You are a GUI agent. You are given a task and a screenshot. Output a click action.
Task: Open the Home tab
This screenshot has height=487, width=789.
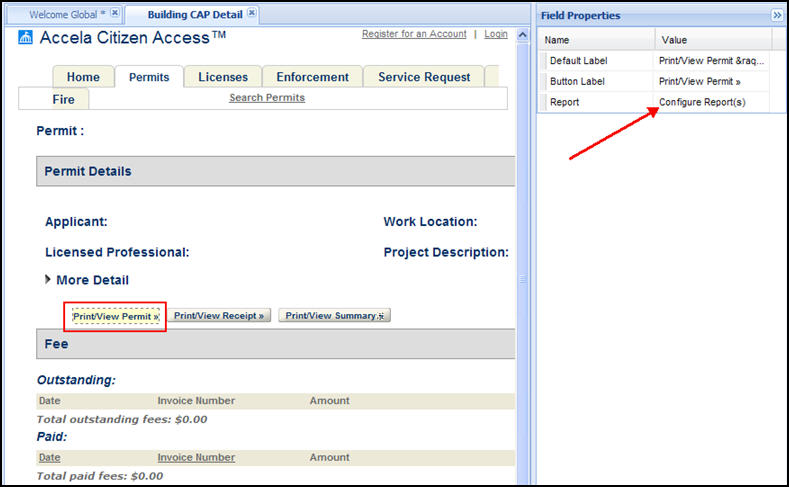pyautogui.click(x=83, y=77)
